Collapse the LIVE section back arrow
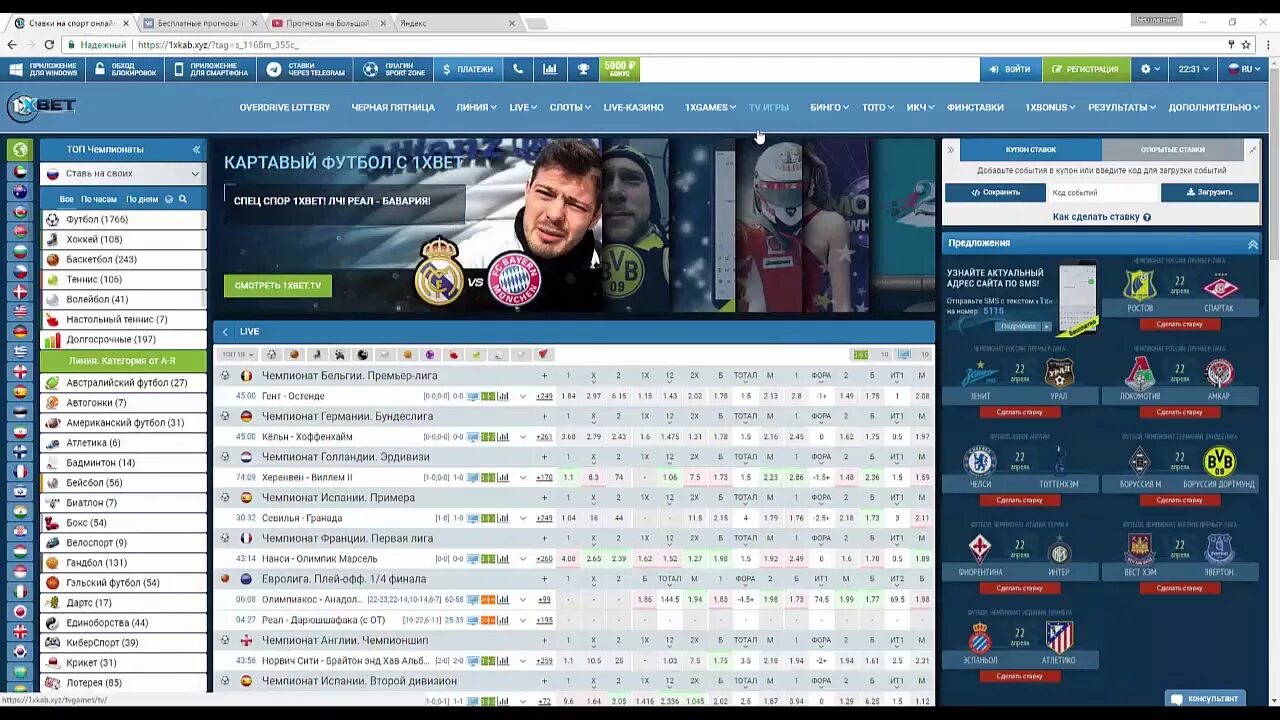Image resolution: width=1280 pixels, height=720 pixels. coord(225,331)
